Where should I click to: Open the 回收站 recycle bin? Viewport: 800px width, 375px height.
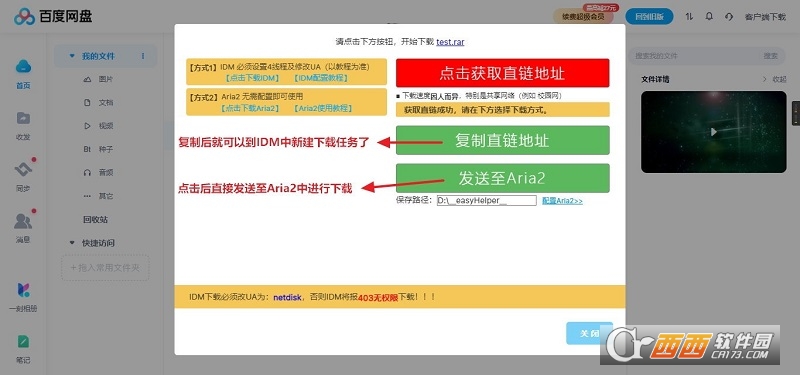pyautogui.click(x=95, y=220)
